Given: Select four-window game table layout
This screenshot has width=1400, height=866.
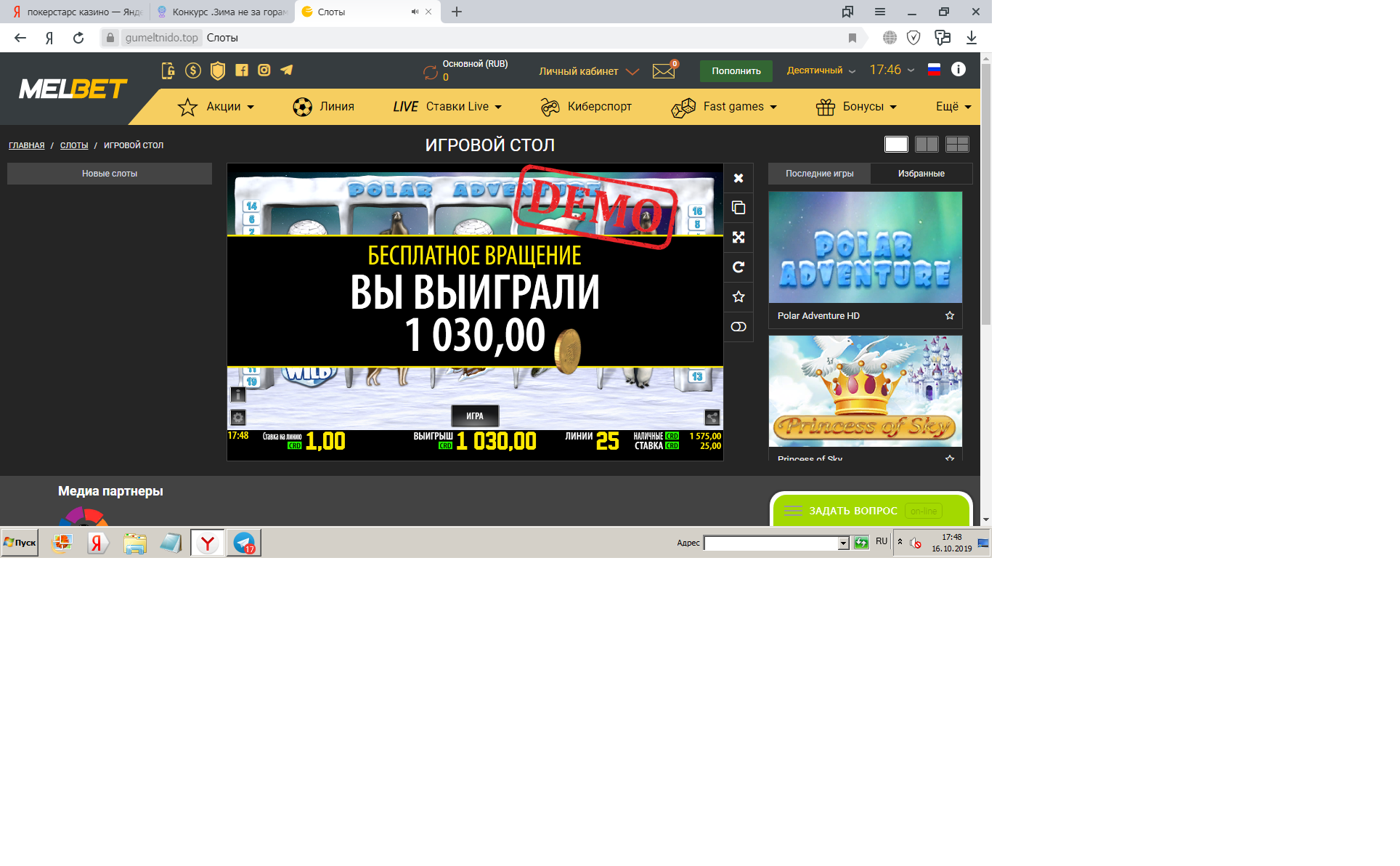Looking at the screenshot, I should (957, 145).
